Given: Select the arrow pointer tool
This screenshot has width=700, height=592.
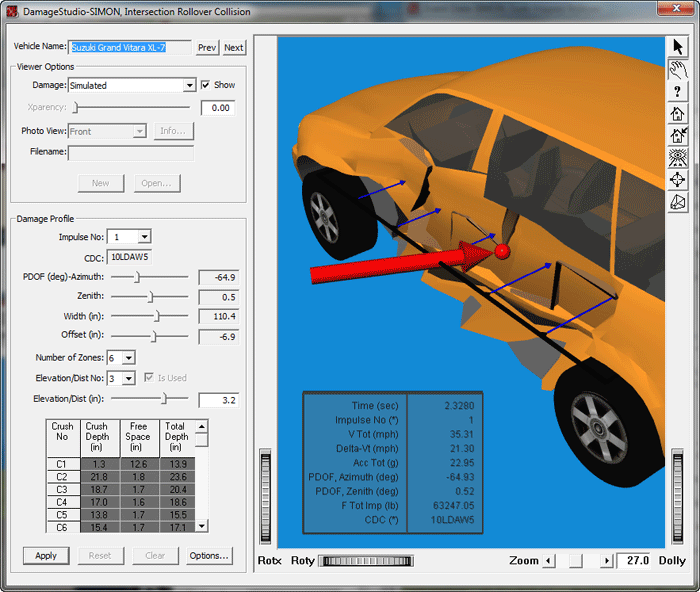Looking at the screenshot, I should (679, 47).
